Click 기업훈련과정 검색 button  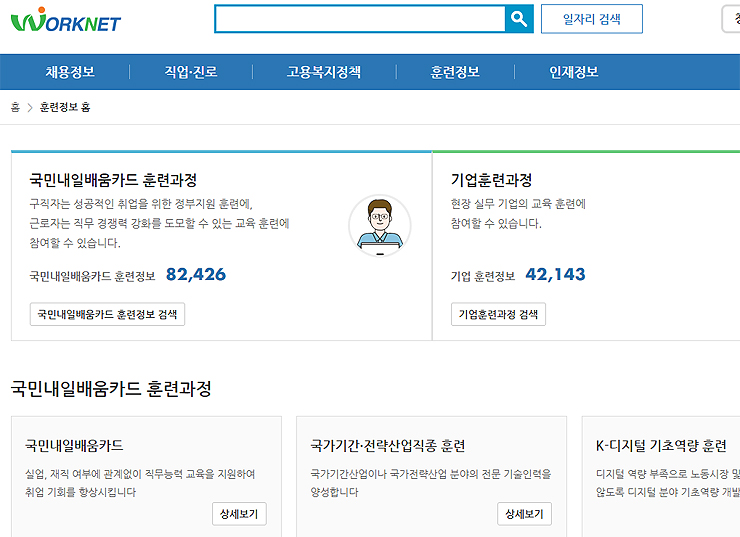[498, 314]
